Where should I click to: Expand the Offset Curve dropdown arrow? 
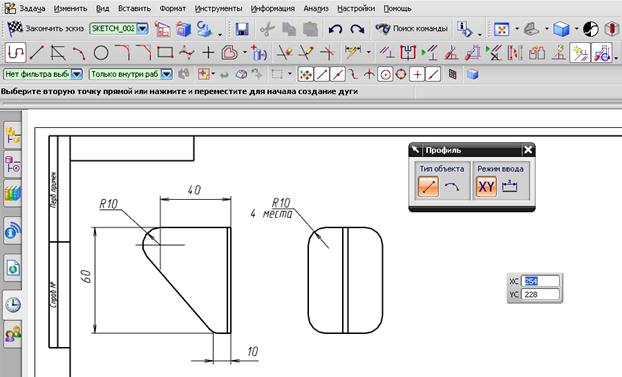coord(245,52)
